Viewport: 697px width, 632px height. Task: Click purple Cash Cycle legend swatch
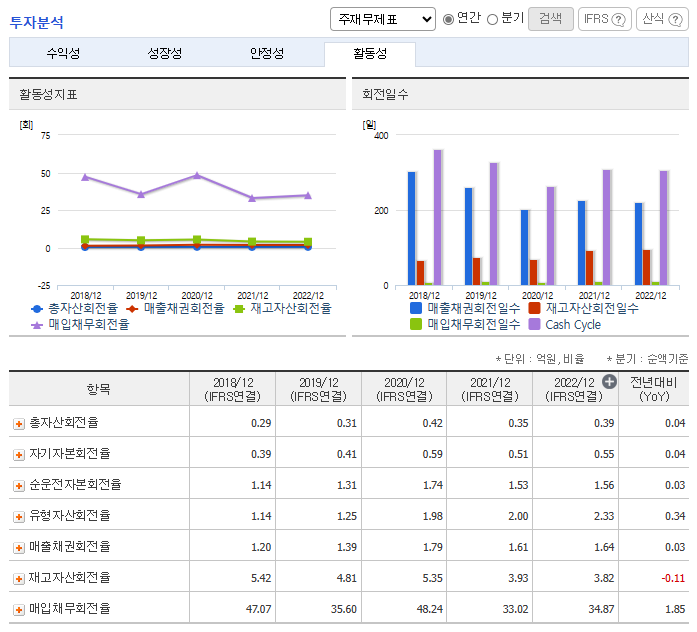tap(534, 324)
